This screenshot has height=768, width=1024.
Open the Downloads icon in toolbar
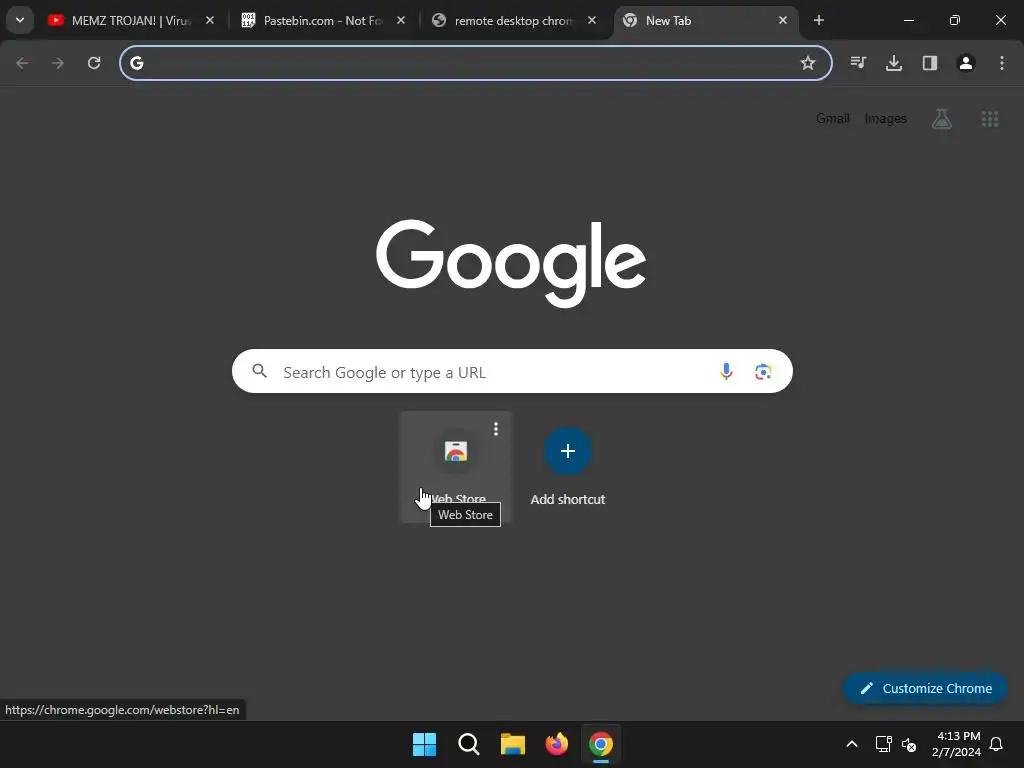coord(894,63)
